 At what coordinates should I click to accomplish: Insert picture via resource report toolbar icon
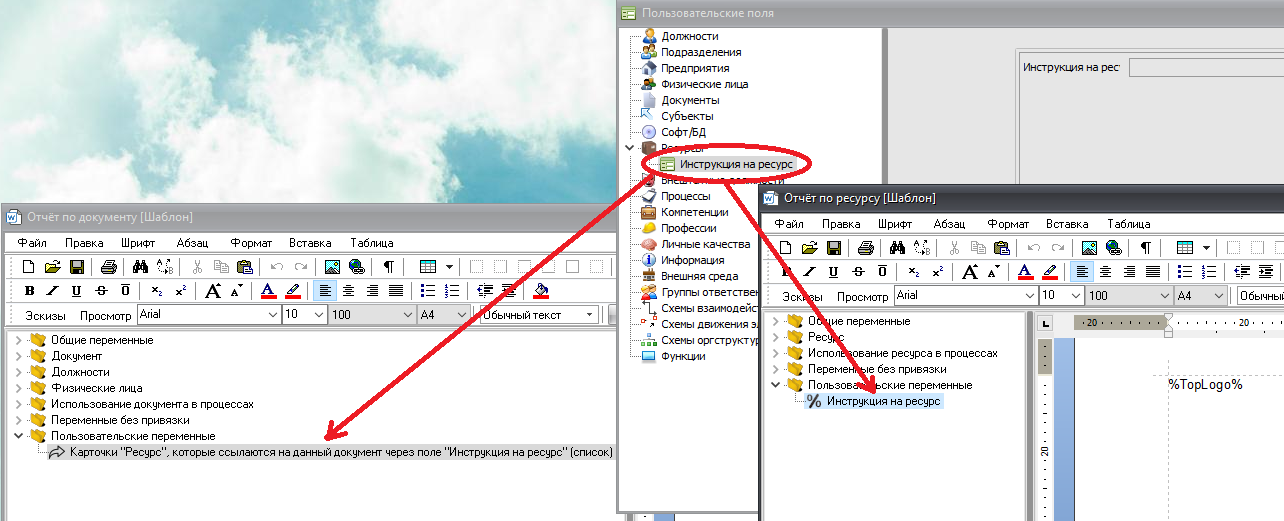[1090, 248]
